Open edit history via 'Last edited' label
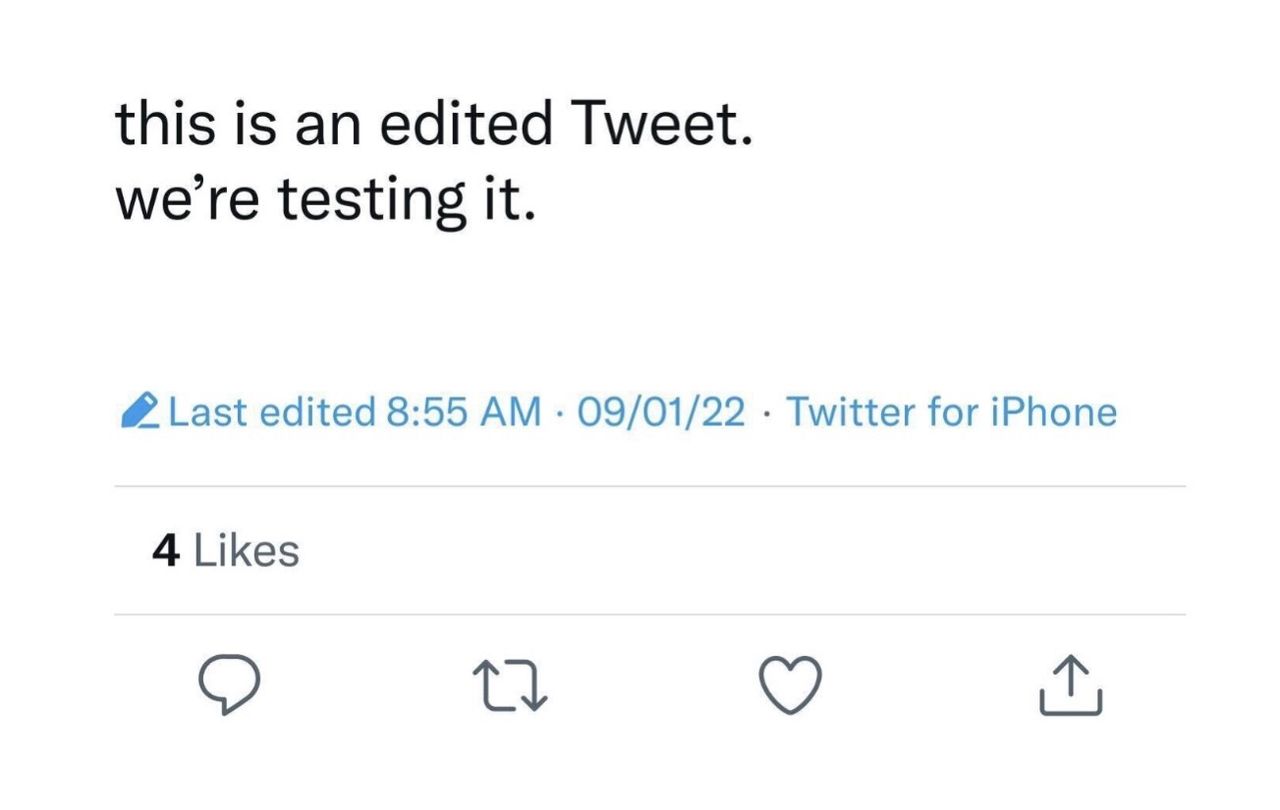Image resolution: width=1280 pixels, height=810 pixels. 270,411
